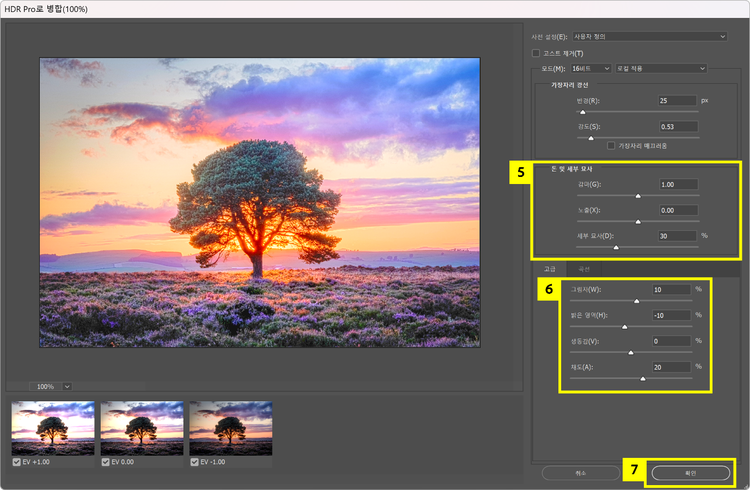Viewport: 750px width, 490px height.
Task: Click the 세부 묘사(D) detail slider handle
Action: [616, 247]
